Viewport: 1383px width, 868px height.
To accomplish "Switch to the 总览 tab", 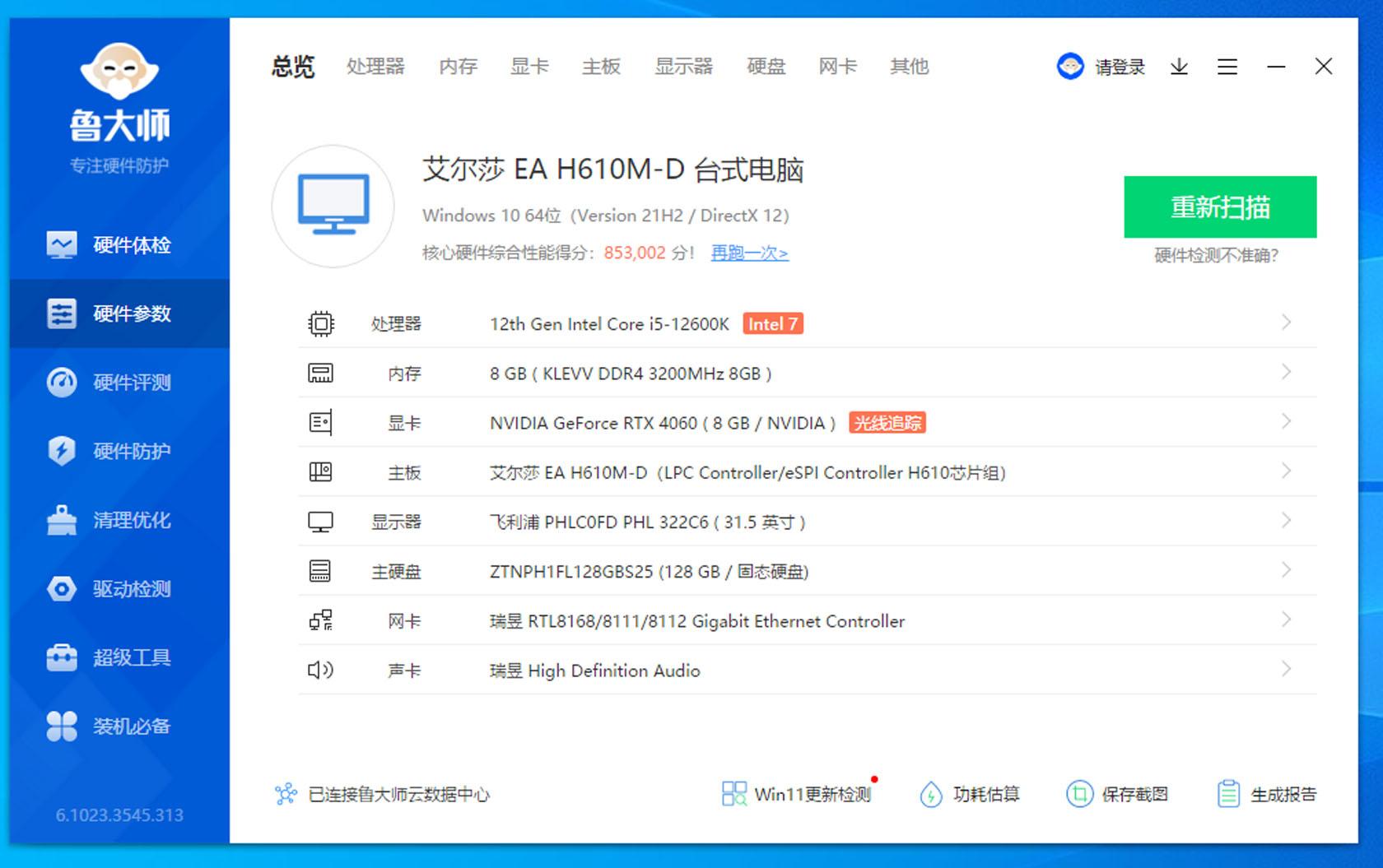I will 293,67.
